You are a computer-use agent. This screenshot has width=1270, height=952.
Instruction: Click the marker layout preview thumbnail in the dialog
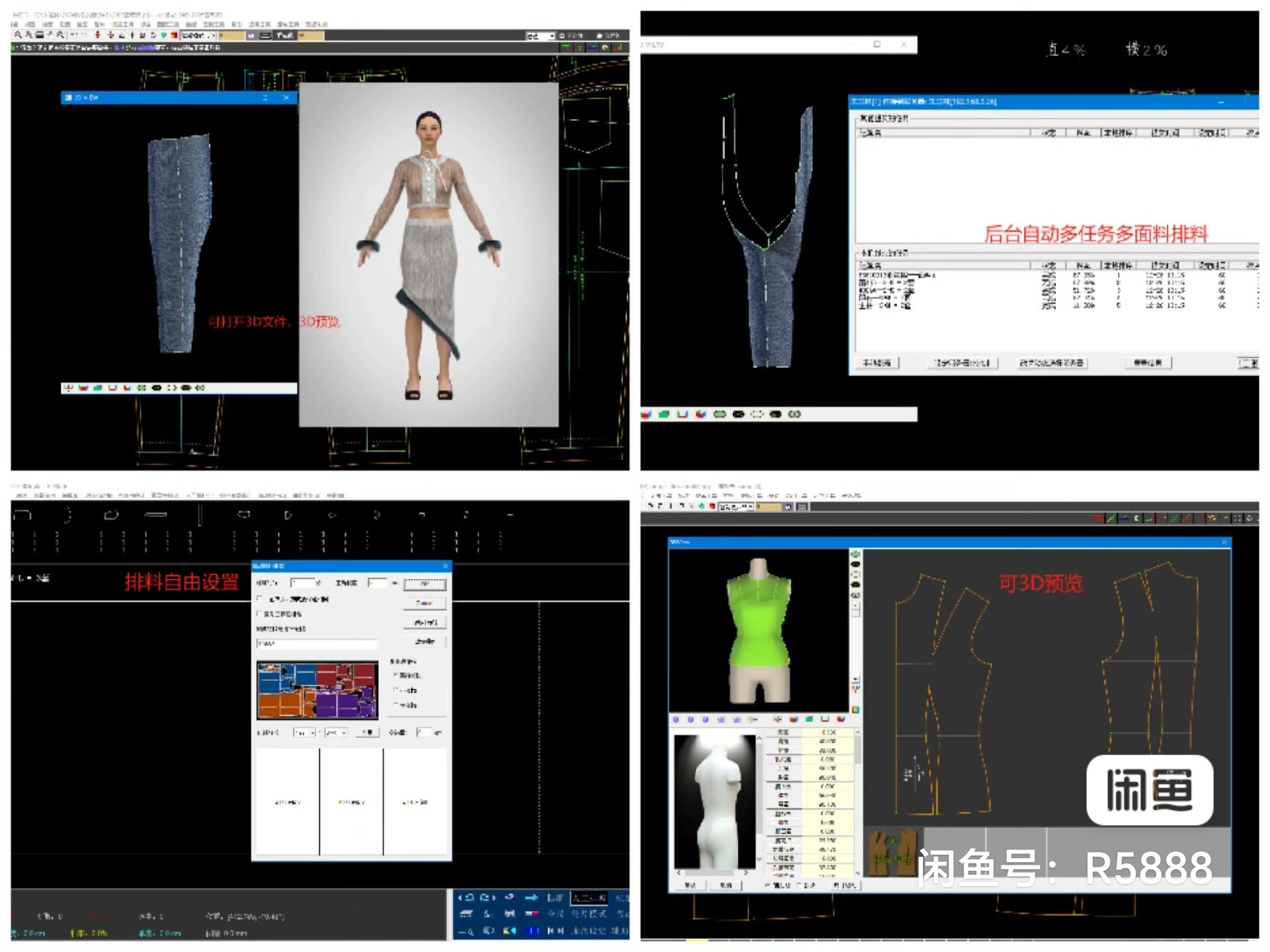tap(317, 690)
